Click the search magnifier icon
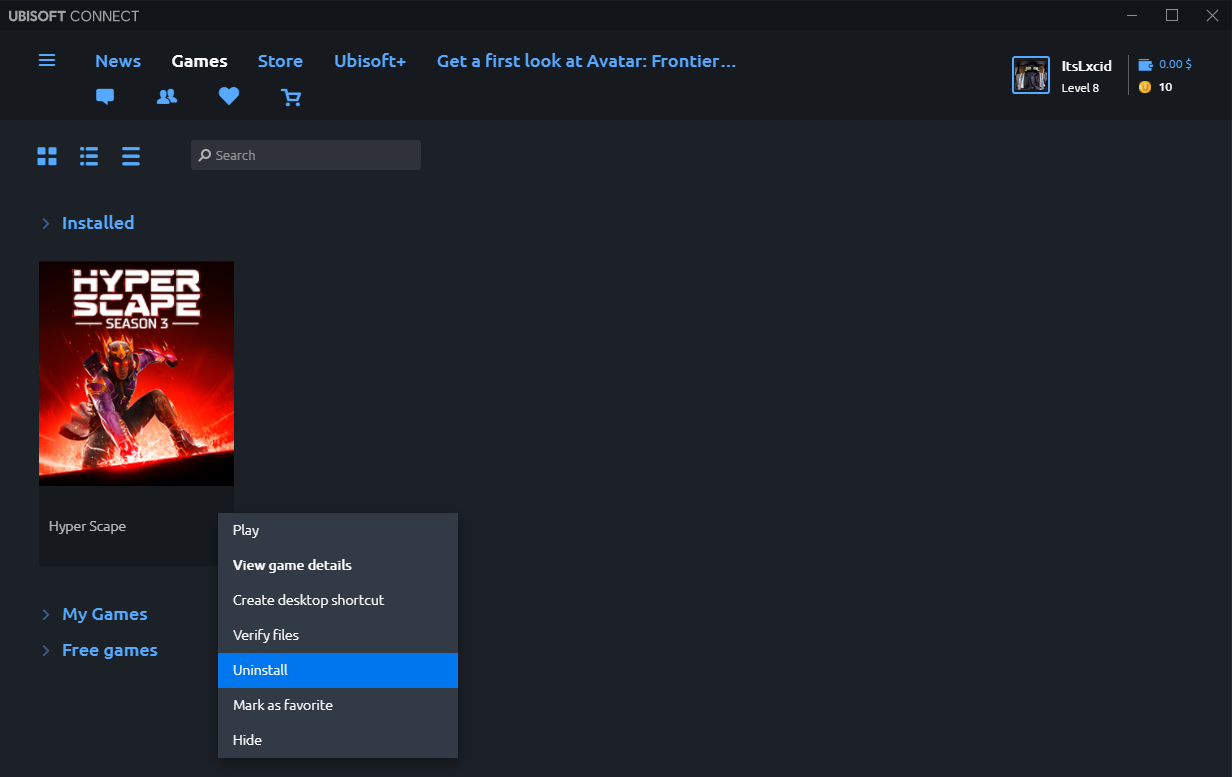The image size is (1232, 777). pos(205,155)
